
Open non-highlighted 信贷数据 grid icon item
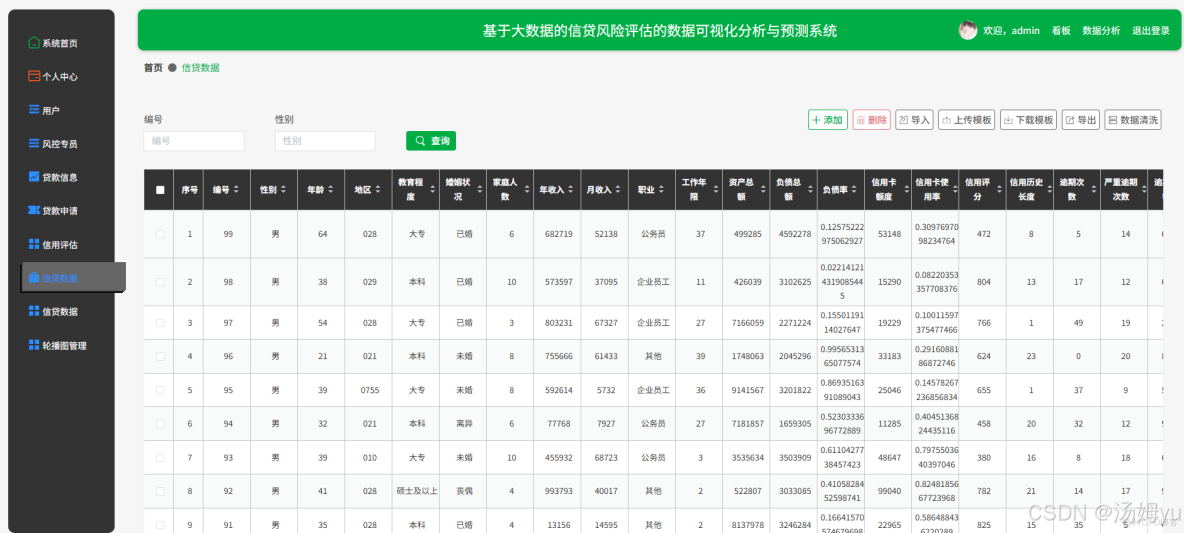click(33, 311)
